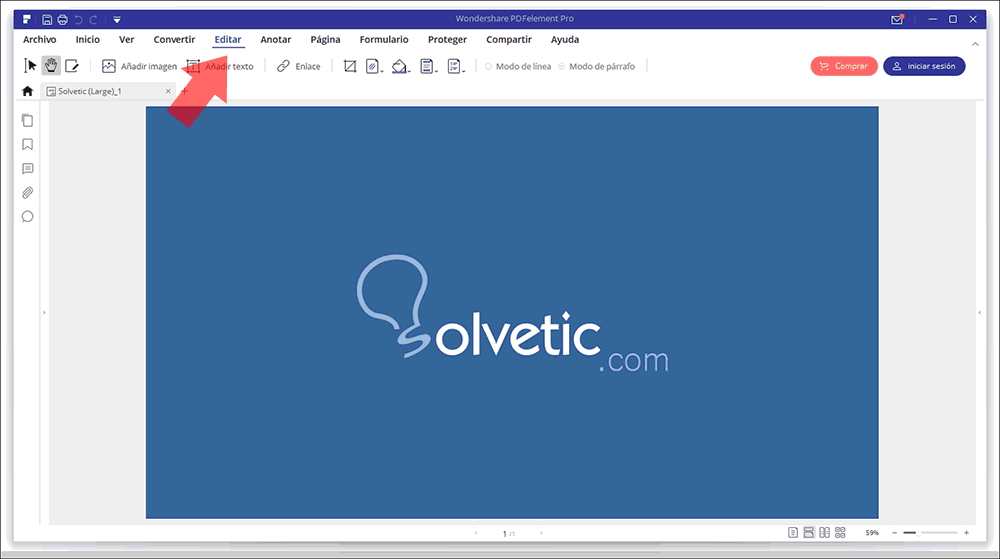Open the Header and footer dropdown
The image size is (1000, 559).
429,66
